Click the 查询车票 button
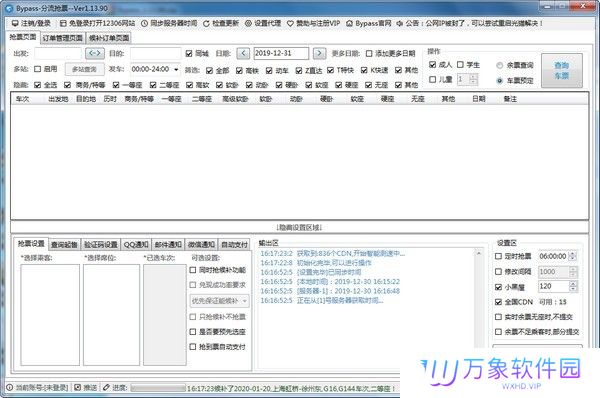 coord(562,71)
